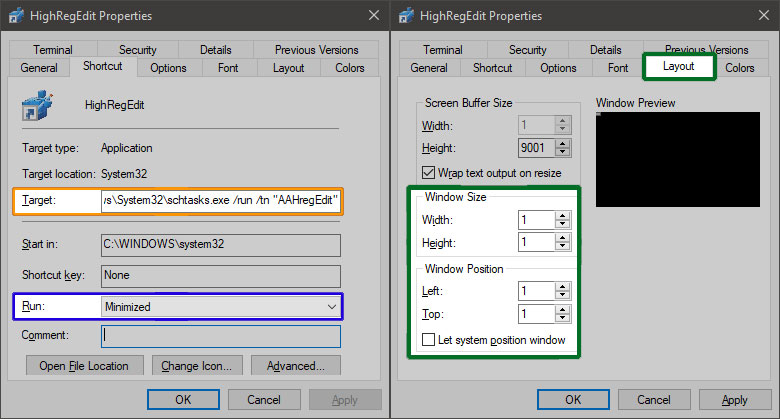Image resolution: width=780 pixels, height=419 pixels.
Task: Click Advanced button
Action: coord(296,366)
